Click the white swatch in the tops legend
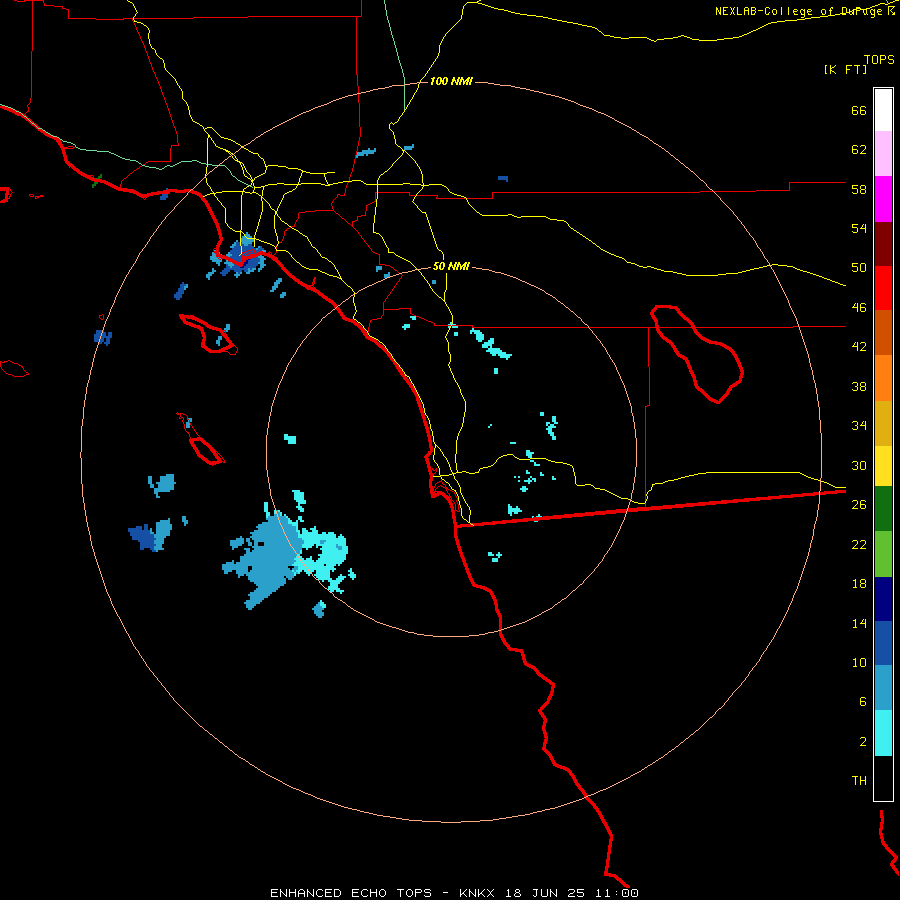Screen dimensions: 900x900 pyautogui.click(x=883, y=110)
